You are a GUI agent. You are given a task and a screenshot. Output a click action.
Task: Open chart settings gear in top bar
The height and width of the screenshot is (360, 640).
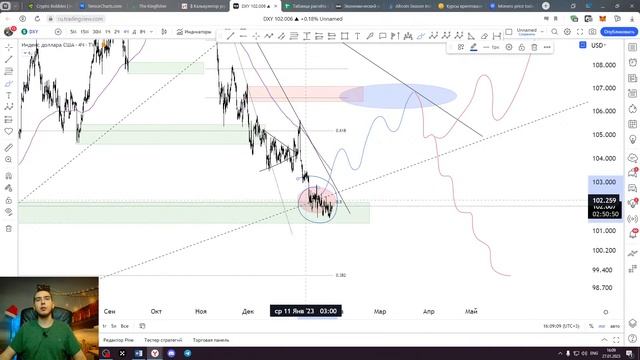(x=567, y=32)
